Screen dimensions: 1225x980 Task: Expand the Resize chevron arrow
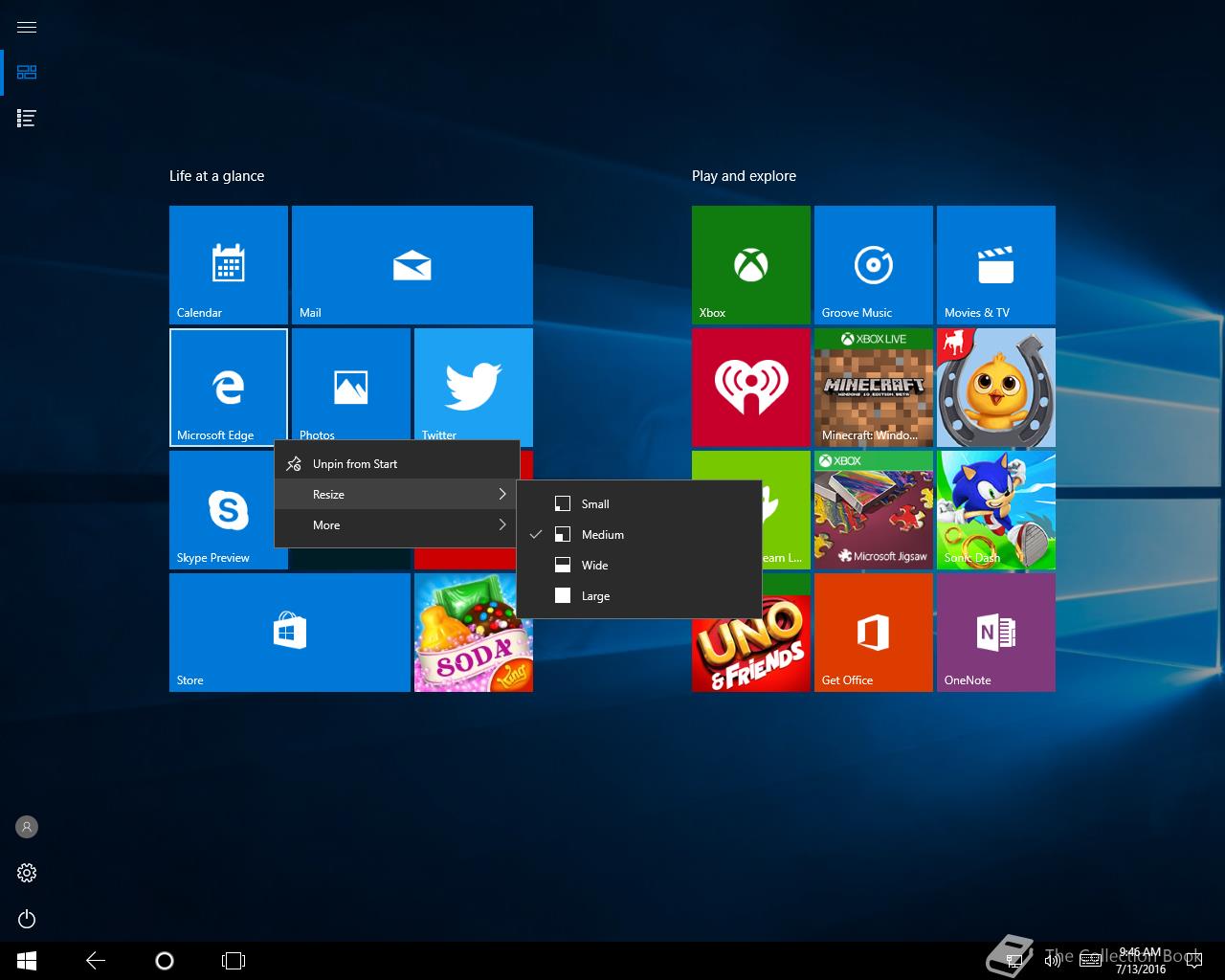tap(501, 495)
